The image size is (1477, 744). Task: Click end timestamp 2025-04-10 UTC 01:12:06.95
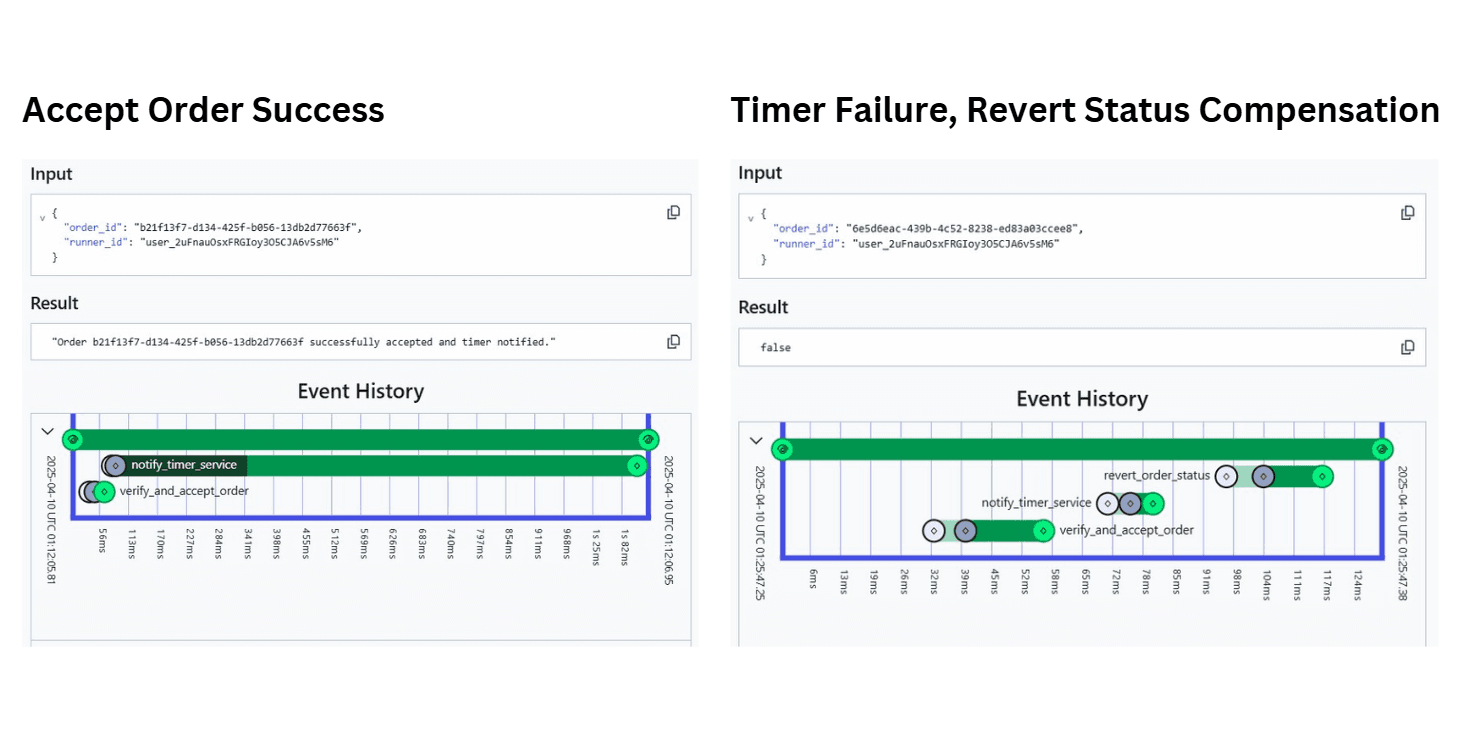pyautogui.click(x=668, y=520)
